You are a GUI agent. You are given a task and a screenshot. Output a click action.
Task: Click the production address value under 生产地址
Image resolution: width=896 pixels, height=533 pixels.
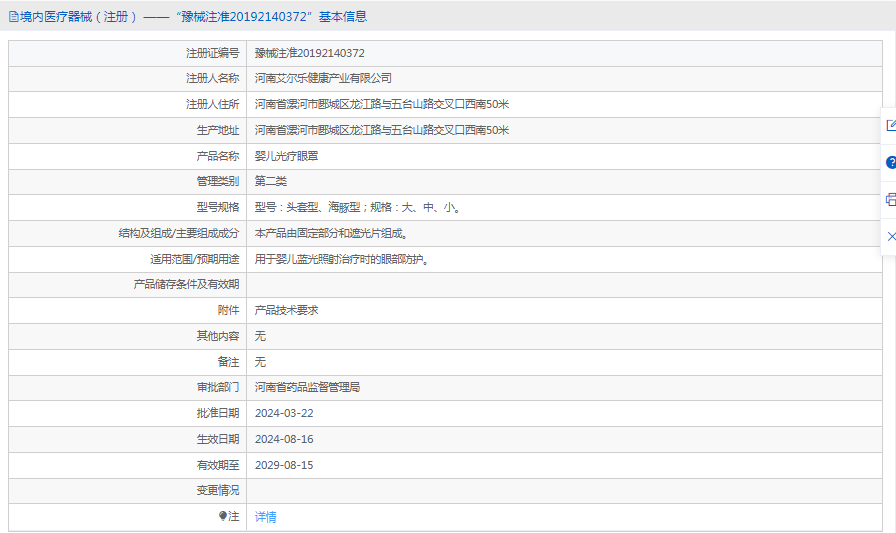[381, 130]
